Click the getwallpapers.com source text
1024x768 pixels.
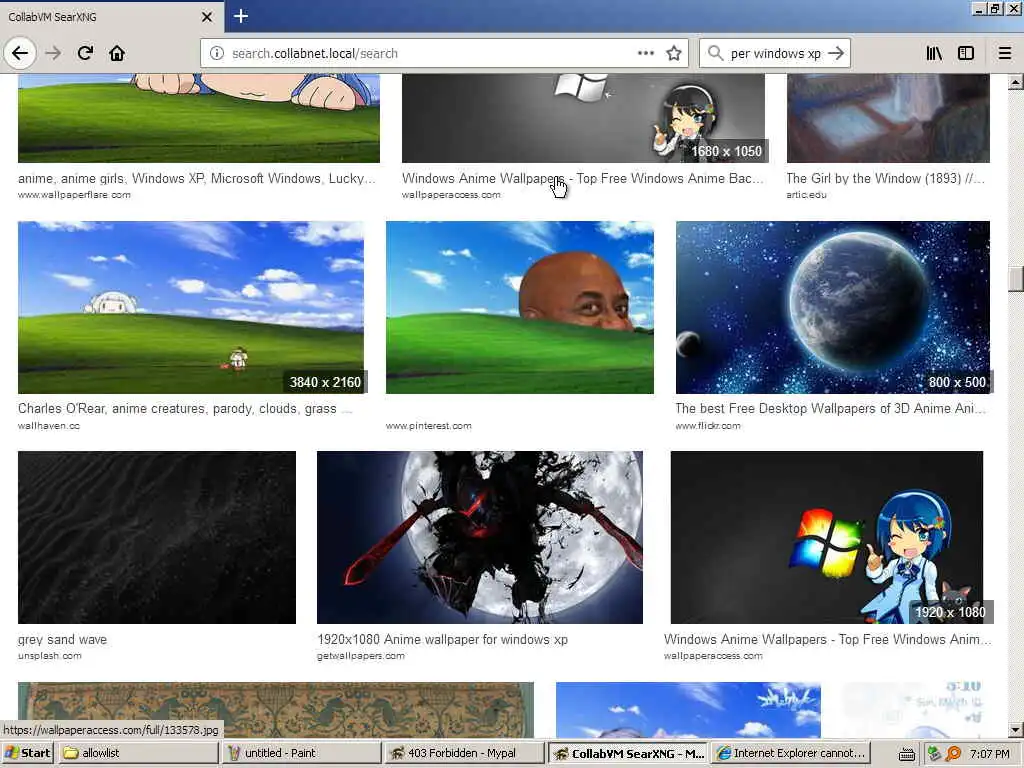pos(360,656)
